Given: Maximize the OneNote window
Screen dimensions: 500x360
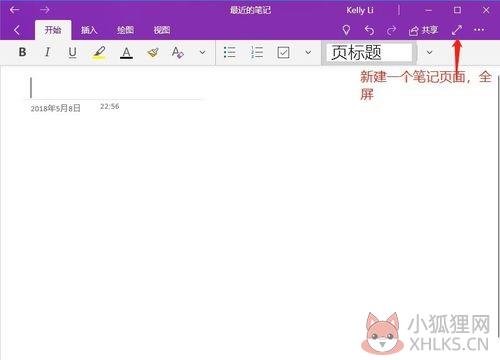Looking at the screenshot, I should (x=457, y=10).
